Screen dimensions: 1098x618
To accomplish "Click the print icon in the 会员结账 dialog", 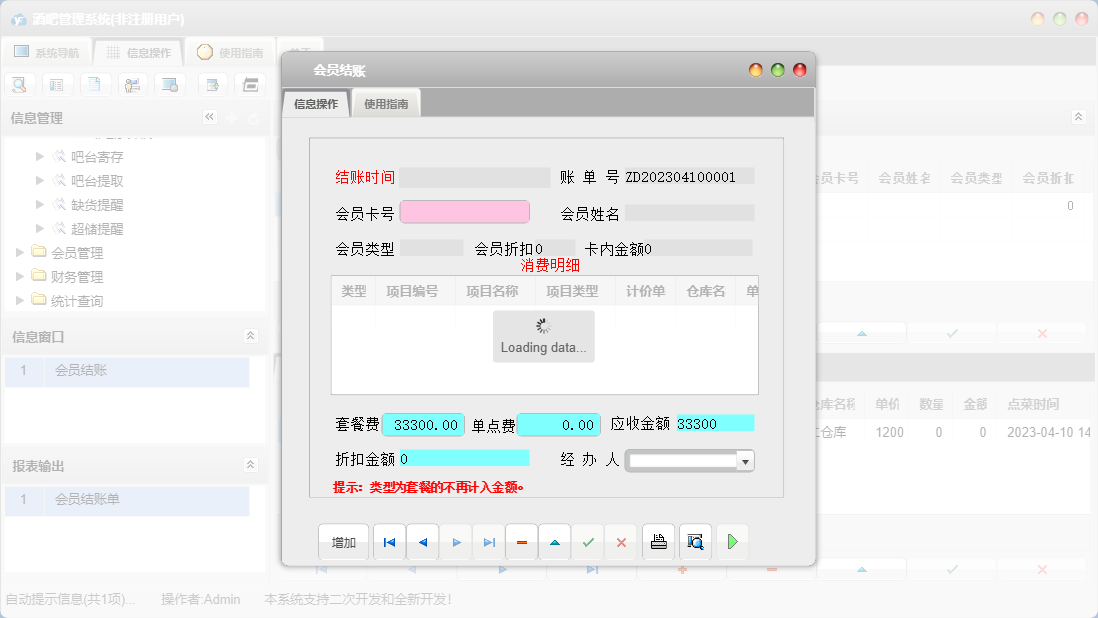I will [x=658, y=541].
